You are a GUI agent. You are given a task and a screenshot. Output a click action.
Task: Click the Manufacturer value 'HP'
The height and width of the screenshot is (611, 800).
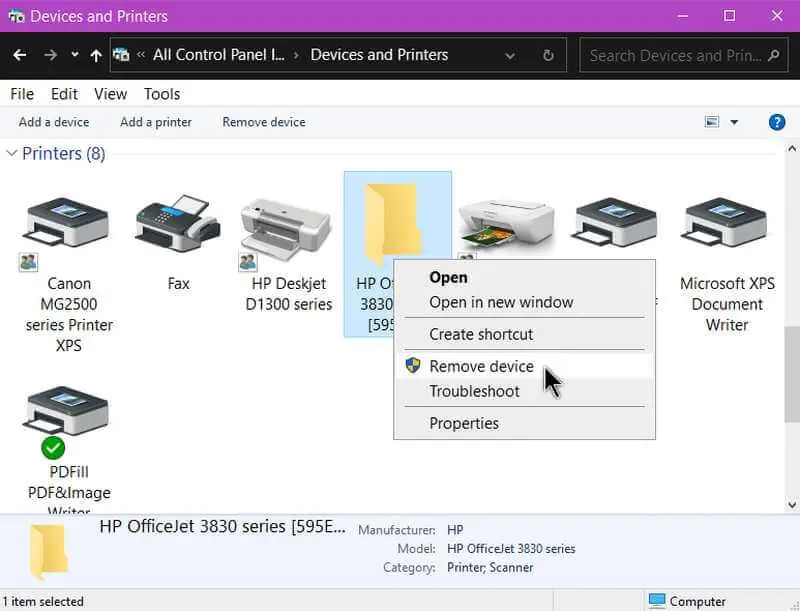tap(455, 530)
